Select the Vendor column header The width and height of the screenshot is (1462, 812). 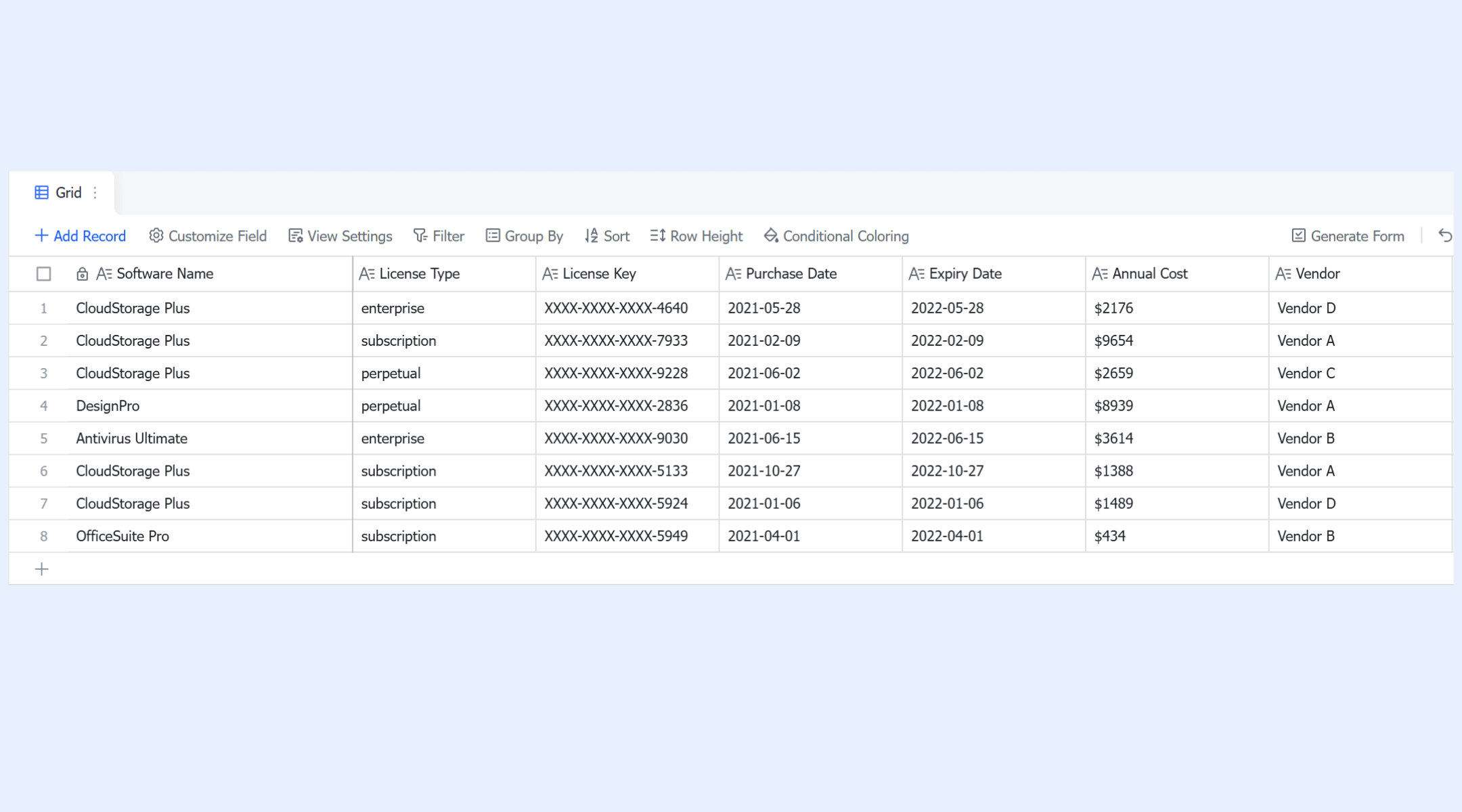tap(1360, 274)
